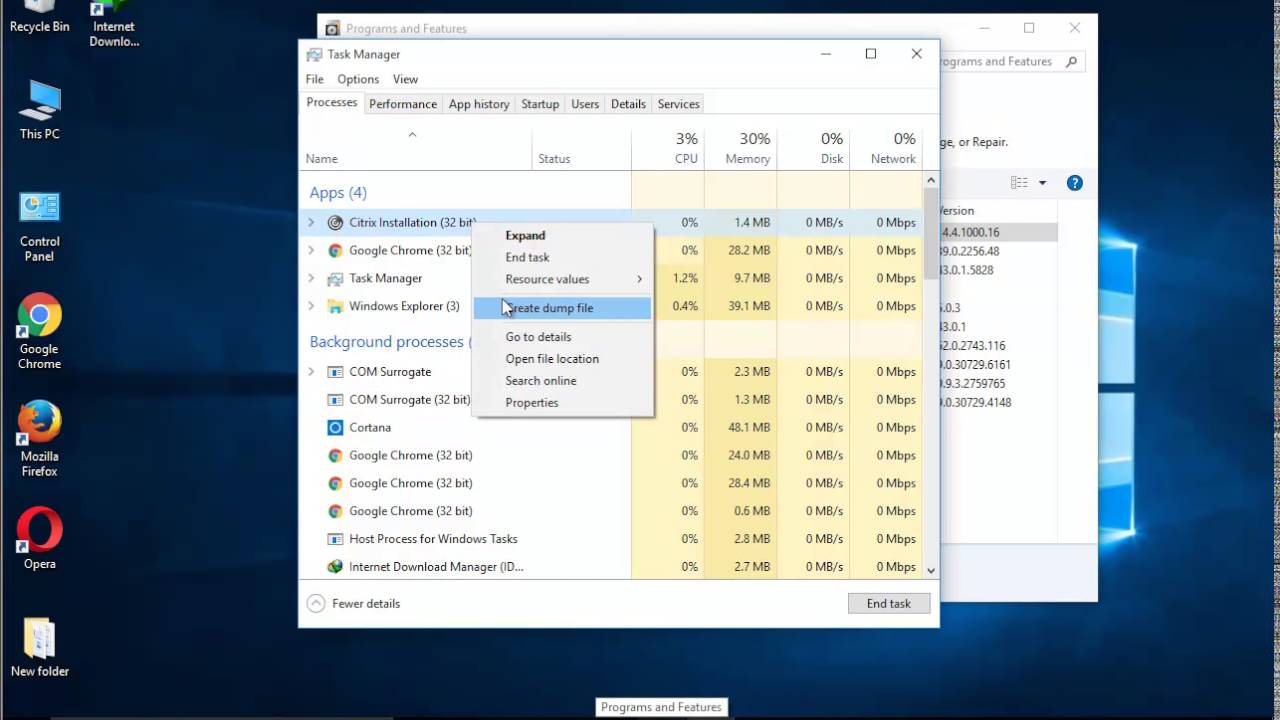Click the Programs and Features window icon
The image size is (1280, 720).
[332, 28]
